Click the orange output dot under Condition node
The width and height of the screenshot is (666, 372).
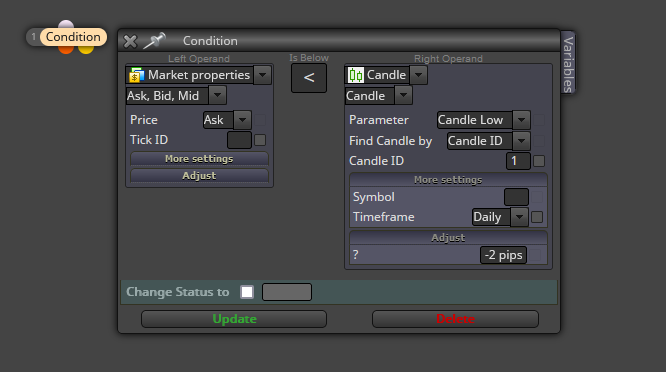tap(66, 50)
